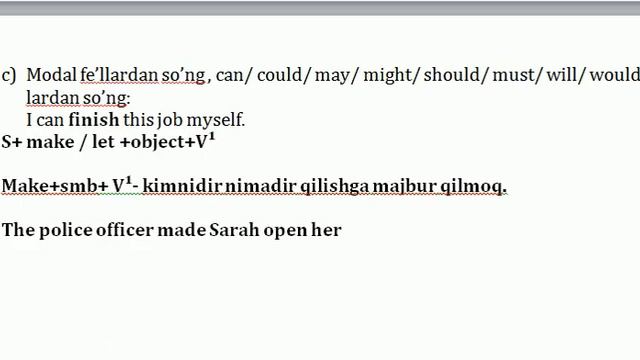This screenshot has width=640, height=360.
Task: Click the underlined word 'fe'llardan'
Action: tap(119, 75)
